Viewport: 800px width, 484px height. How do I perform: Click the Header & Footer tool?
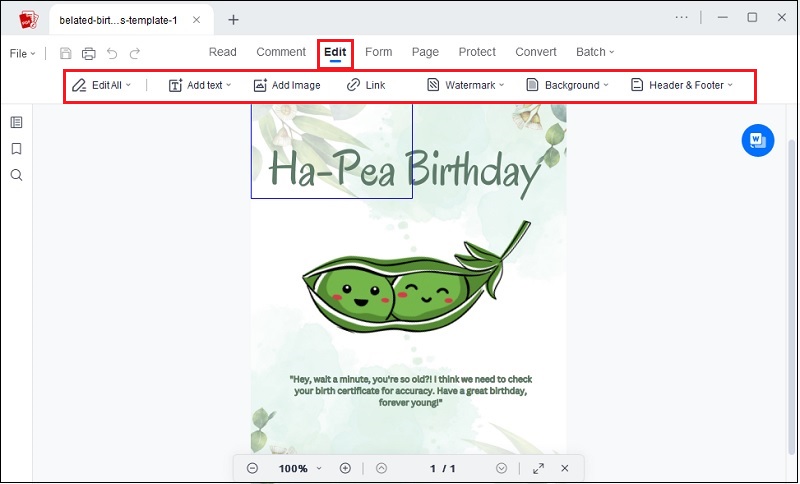pos(677,85)
